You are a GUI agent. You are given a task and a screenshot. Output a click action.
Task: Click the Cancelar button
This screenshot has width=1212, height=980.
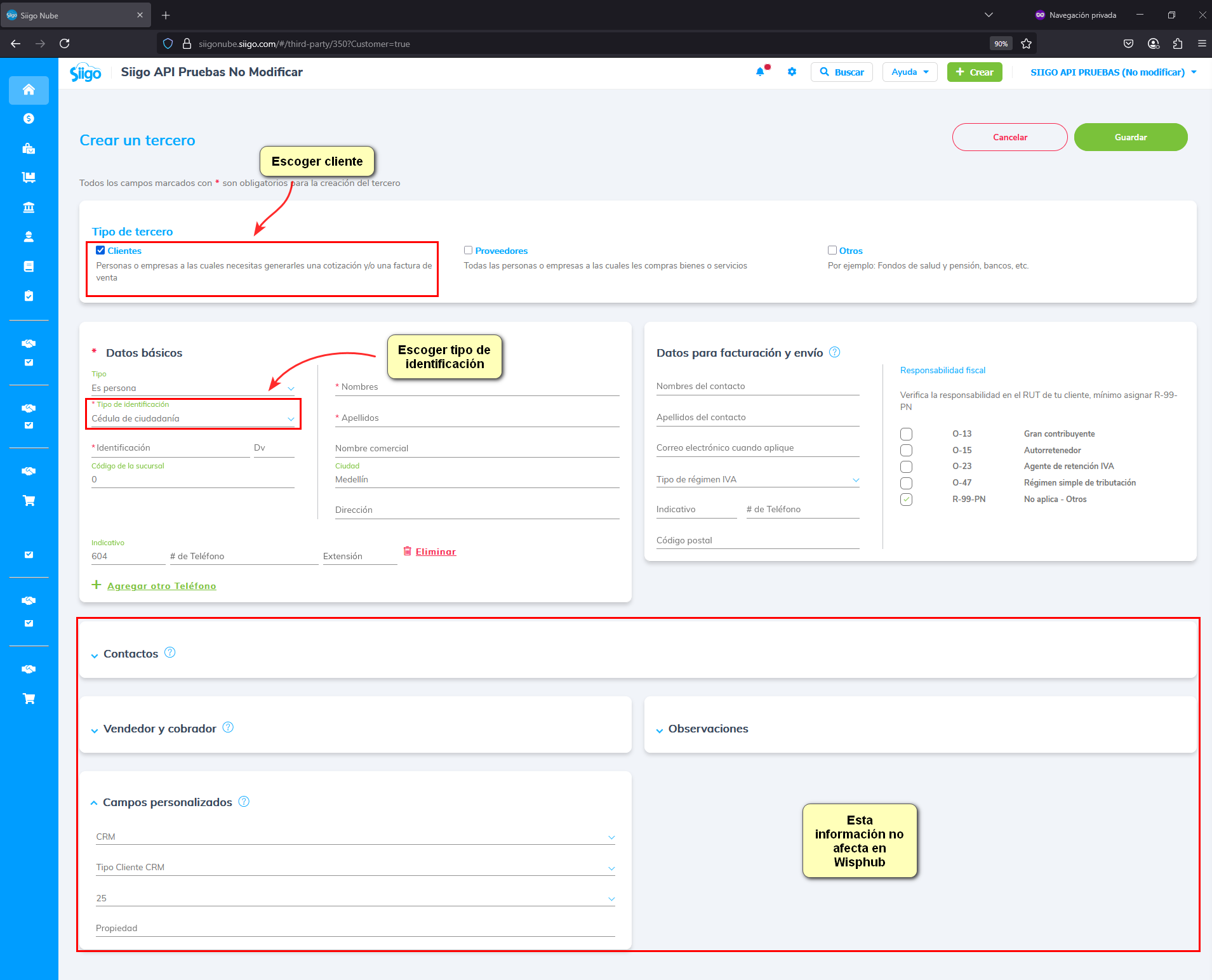1010,137
